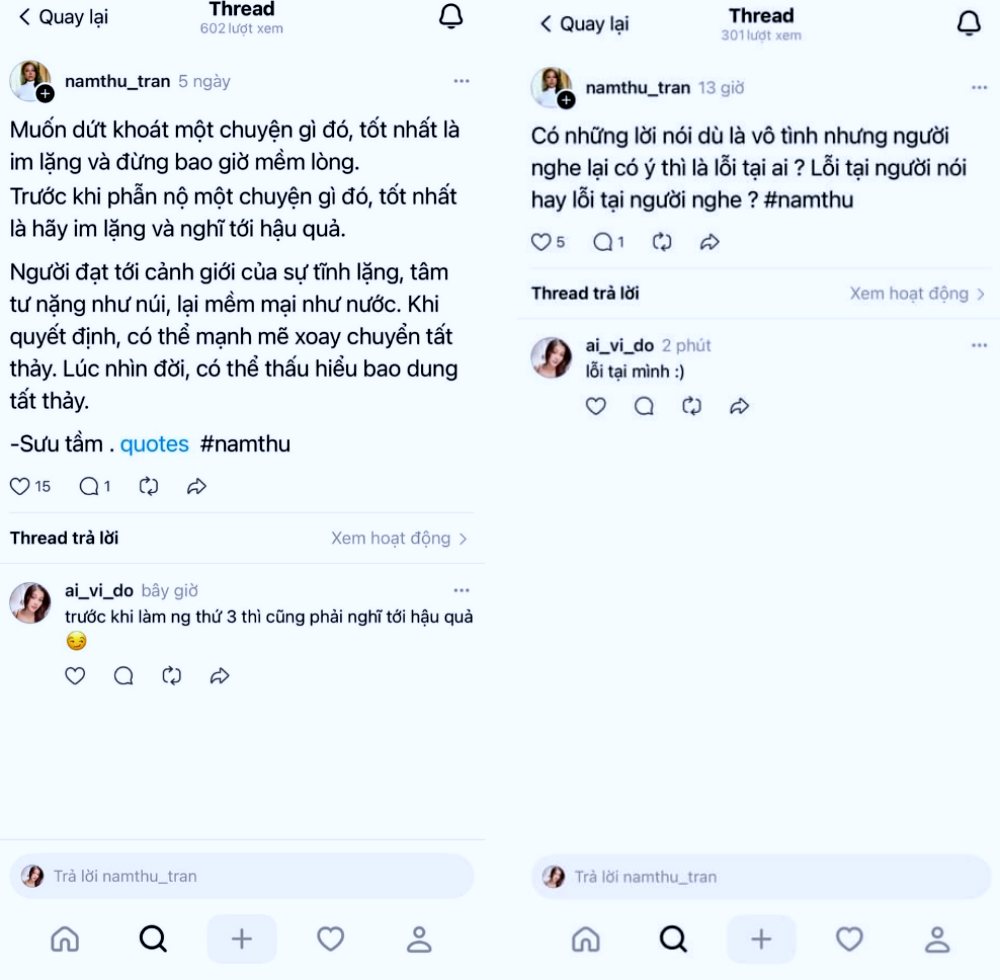Image resolution: width=1000 pixels, height=980 pixels.
Task: Open three-dot menu on ai_vi_do's 2 phút reply
Action: pos(979,346)
